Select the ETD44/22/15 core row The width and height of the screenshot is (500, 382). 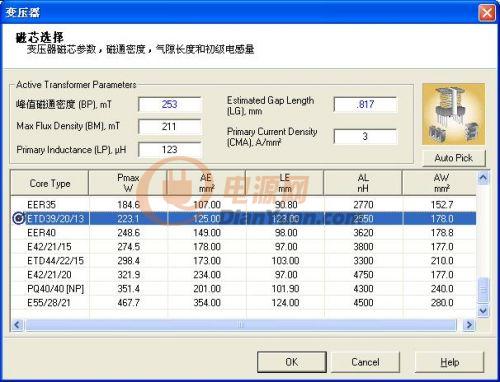[243, 261]
